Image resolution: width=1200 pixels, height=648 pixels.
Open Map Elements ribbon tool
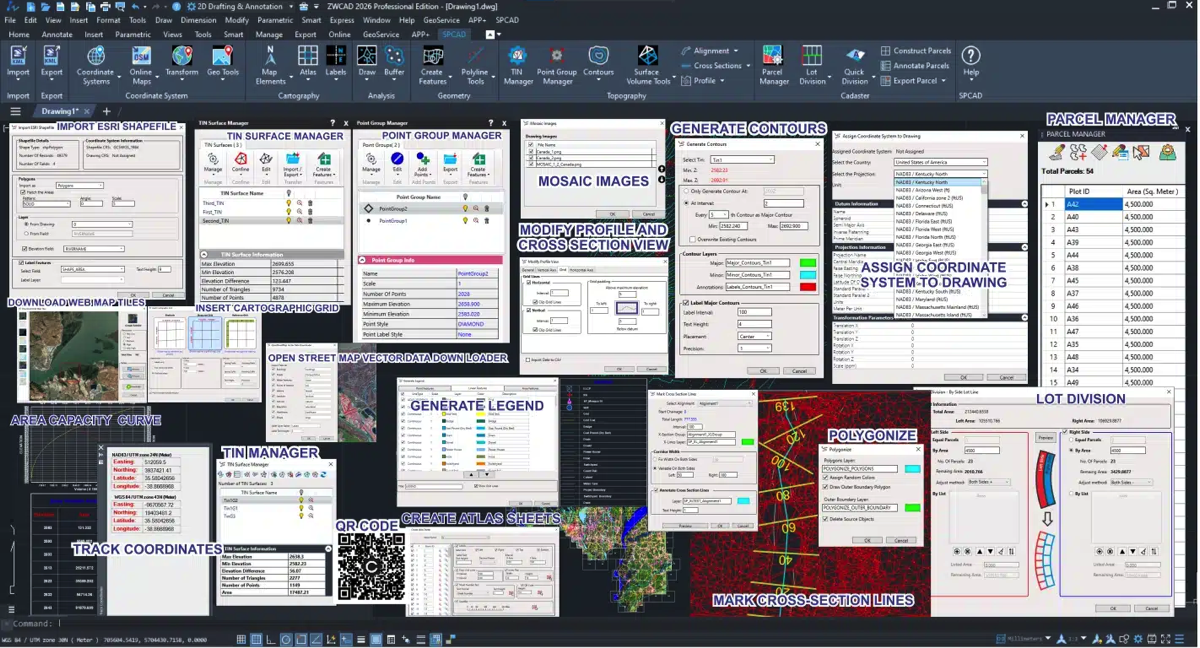coord(270,63)
